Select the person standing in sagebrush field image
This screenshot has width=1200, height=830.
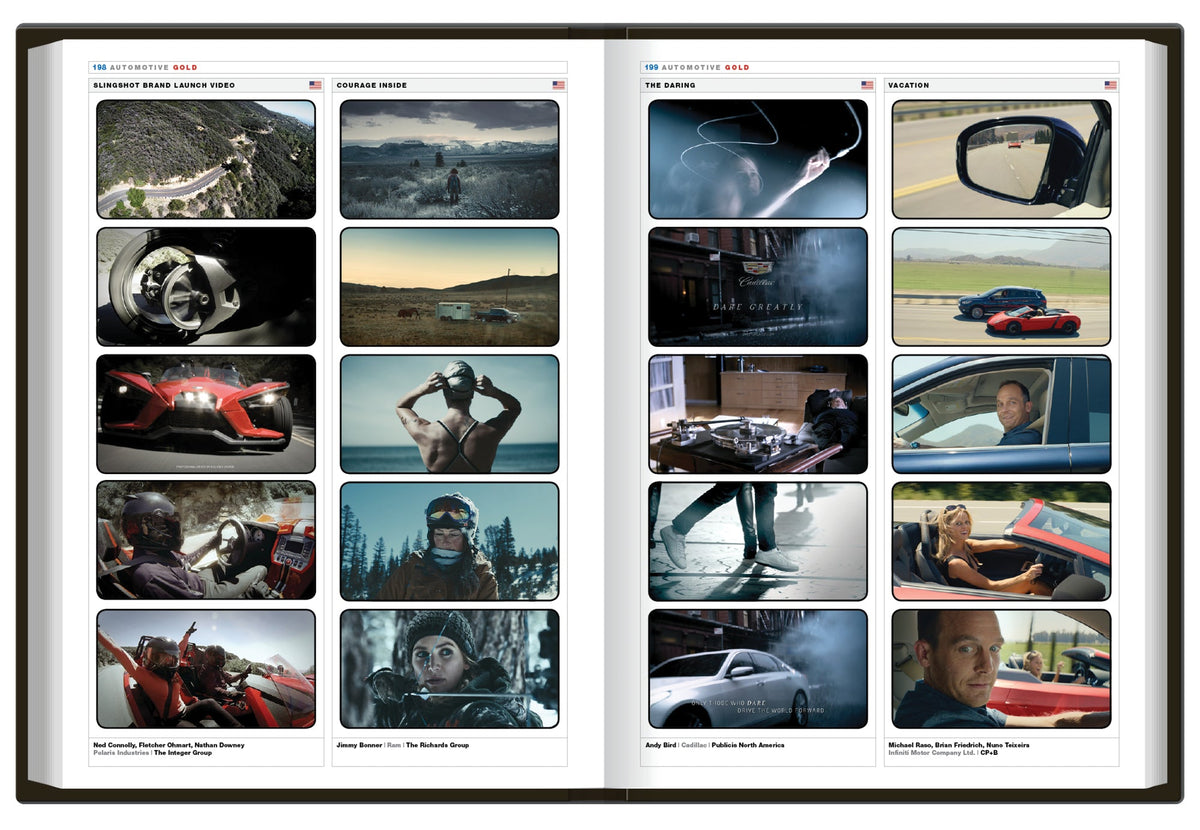(x=449, y=159)
